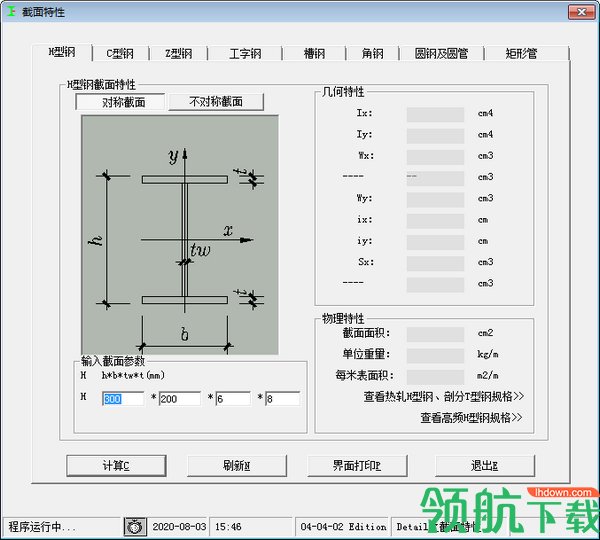The height and width of the screenshot is (540, 600).
Task: Close the 截面特性 window
Action: pyautogui.click(x=581, y=12)
